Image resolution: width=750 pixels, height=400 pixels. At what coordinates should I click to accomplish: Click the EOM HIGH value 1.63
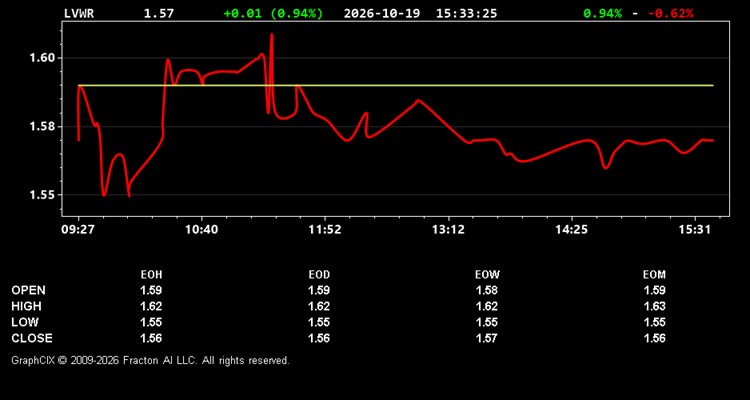click(654, 306)
